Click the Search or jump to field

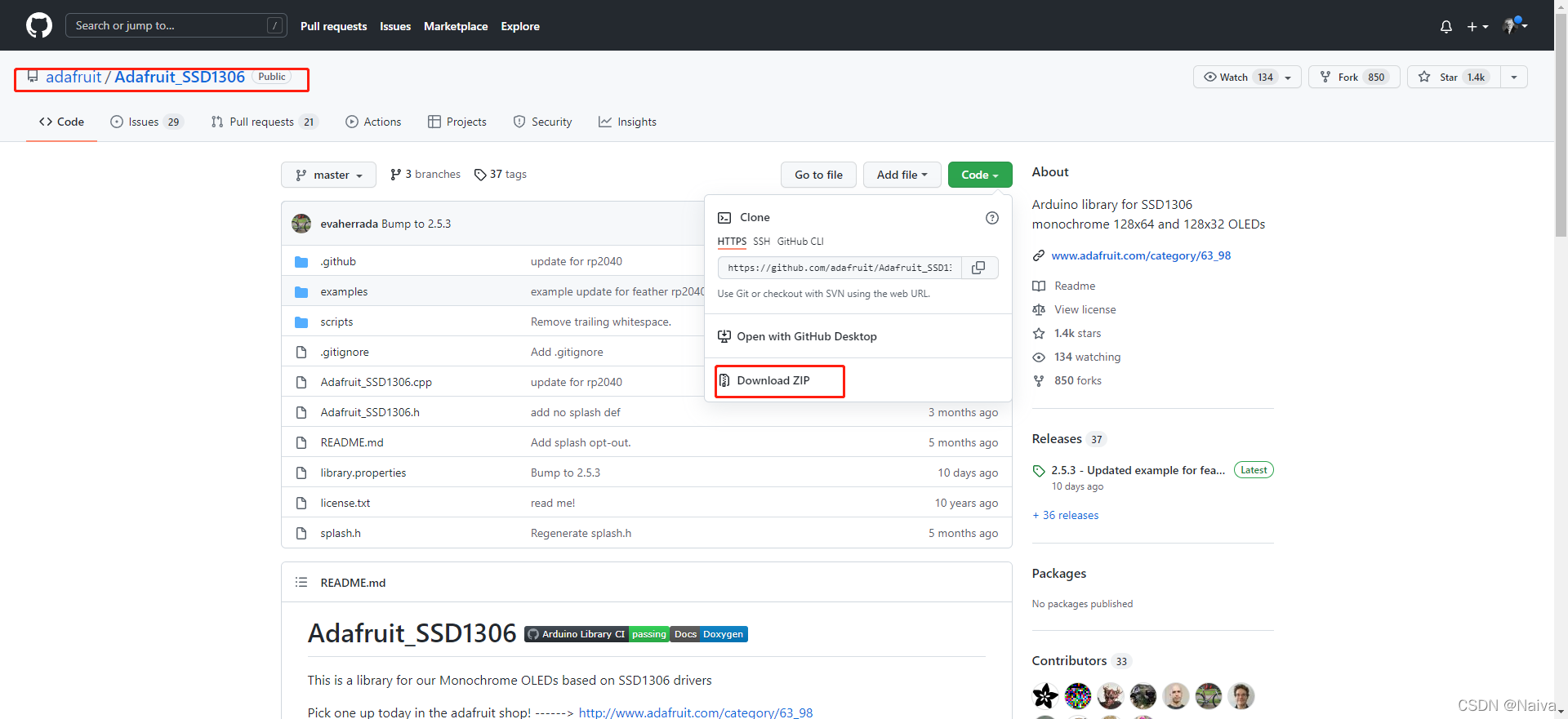tap(176, 25)
